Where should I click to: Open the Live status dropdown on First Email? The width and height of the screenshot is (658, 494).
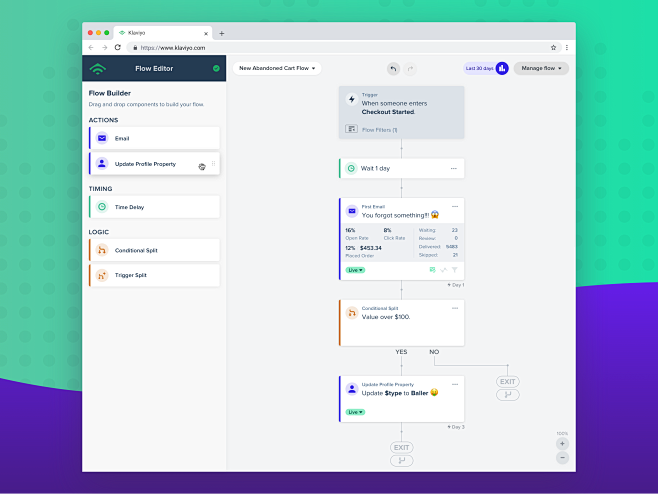coord(355,270)
